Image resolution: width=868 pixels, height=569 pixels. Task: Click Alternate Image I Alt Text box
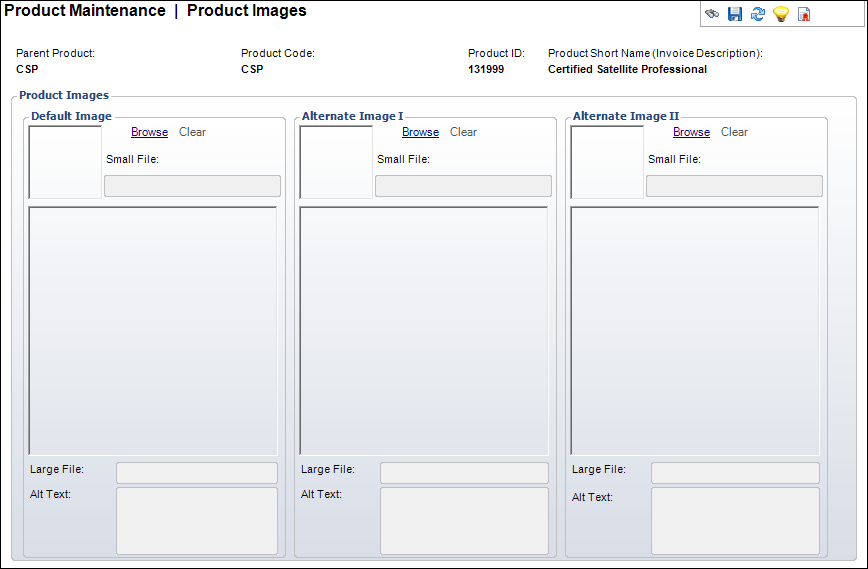point(464,521)
